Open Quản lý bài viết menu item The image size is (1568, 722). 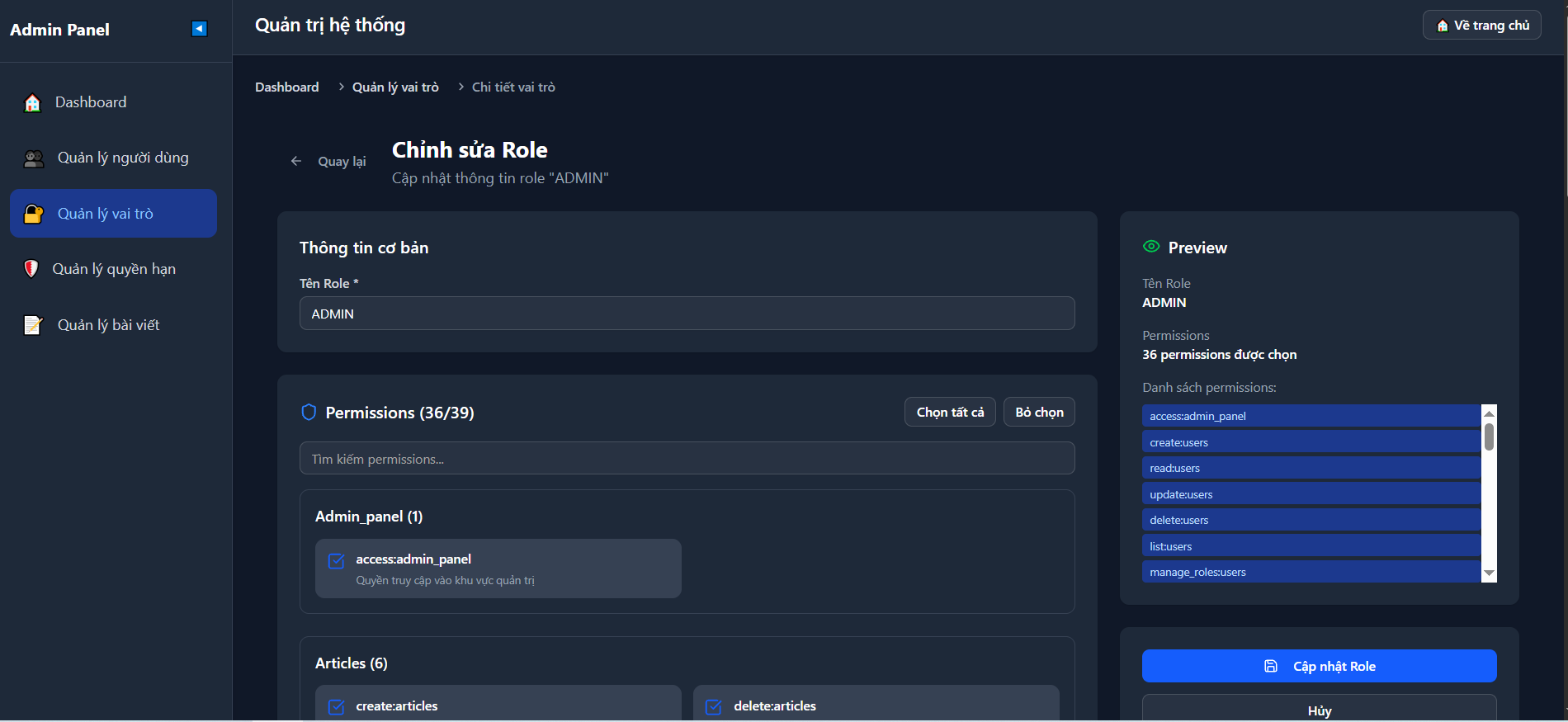tap(108, 325)
